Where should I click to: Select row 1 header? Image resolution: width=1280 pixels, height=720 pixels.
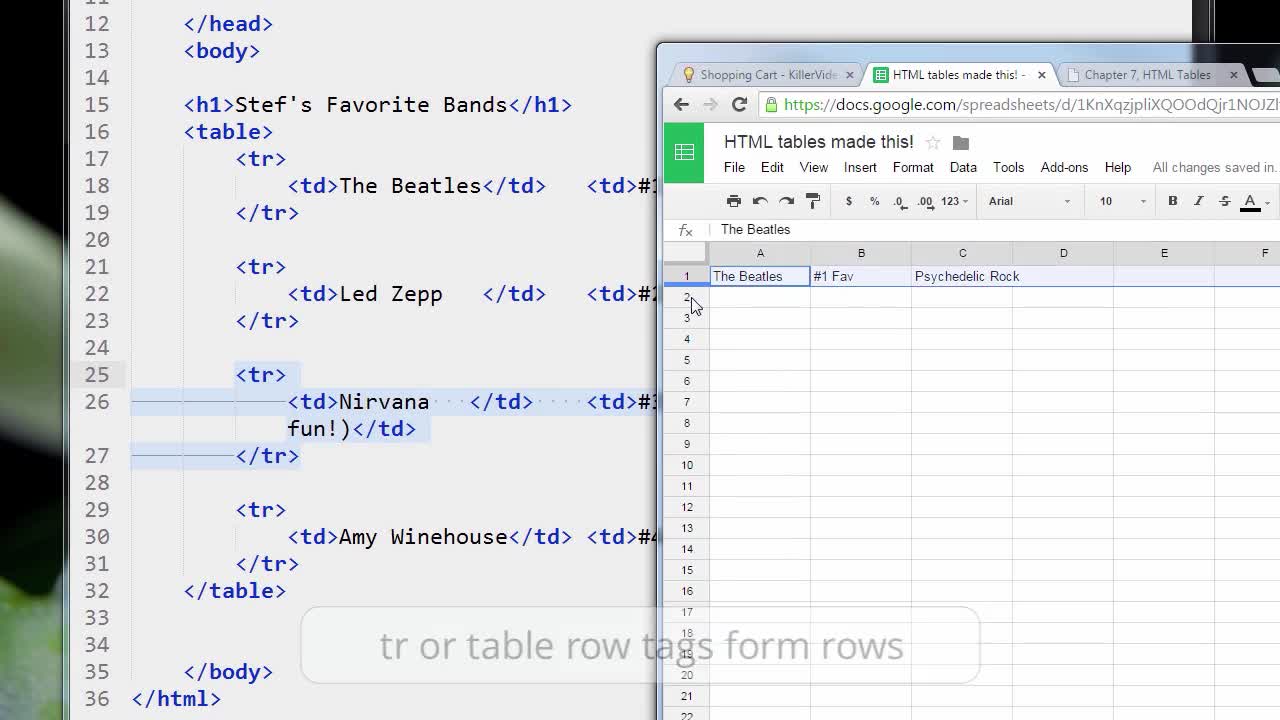(687, 276)
